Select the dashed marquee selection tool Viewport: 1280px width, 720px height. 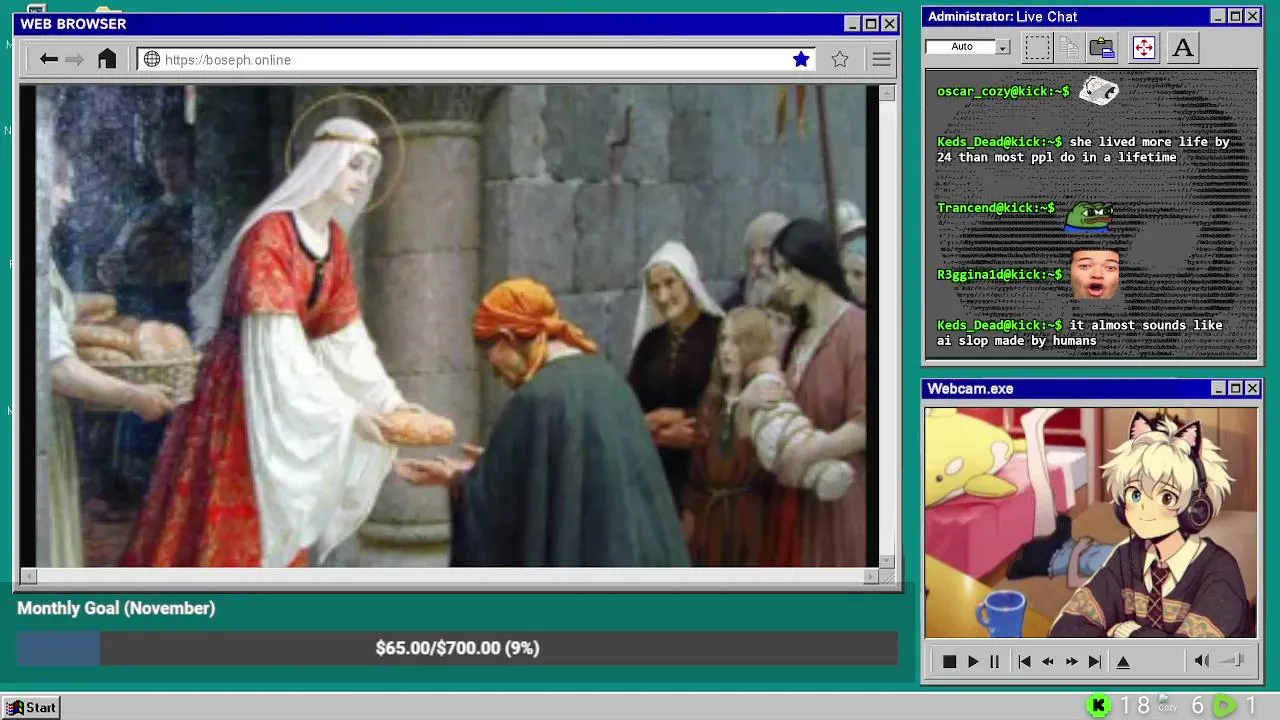tap(1037, 47)
